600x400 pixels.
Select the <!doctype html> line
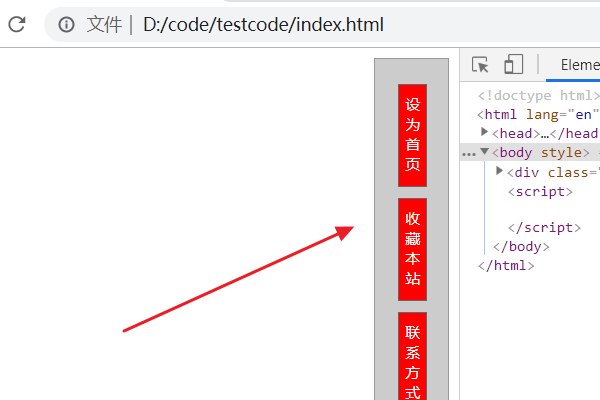[x=538, y=95]
